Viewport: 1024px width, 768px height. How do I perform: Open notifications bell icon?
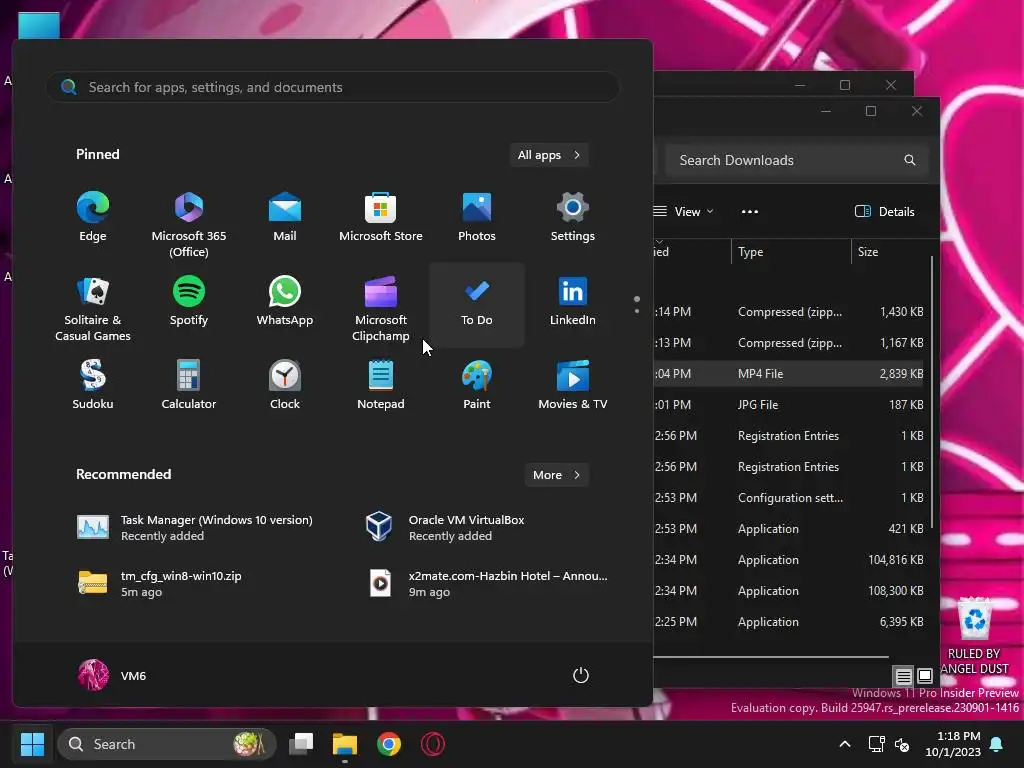click(x=997, y=744)
